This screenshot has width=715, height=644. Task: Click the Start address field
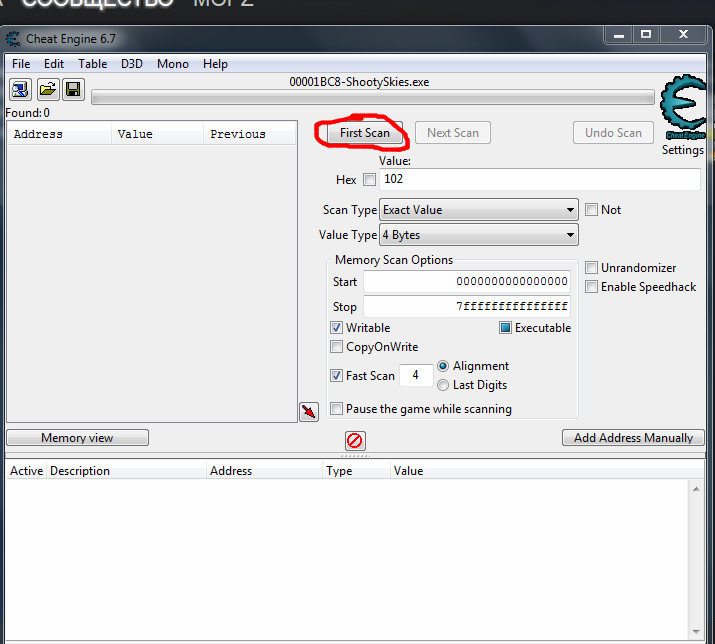coord(467,281)
